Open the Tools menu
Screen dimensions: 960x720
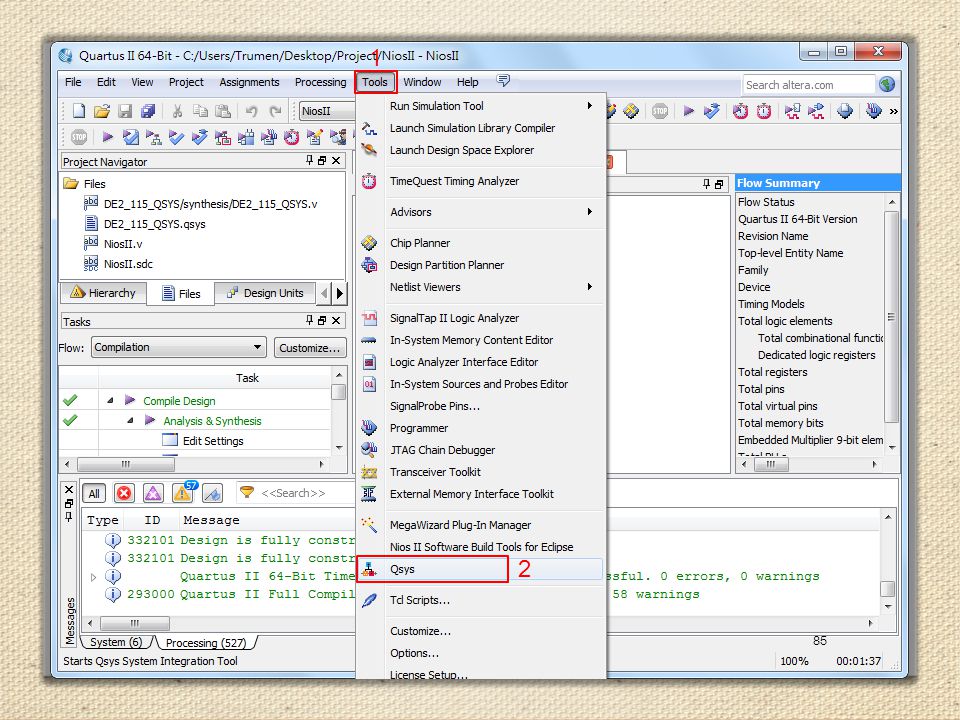tap(375, 82)
